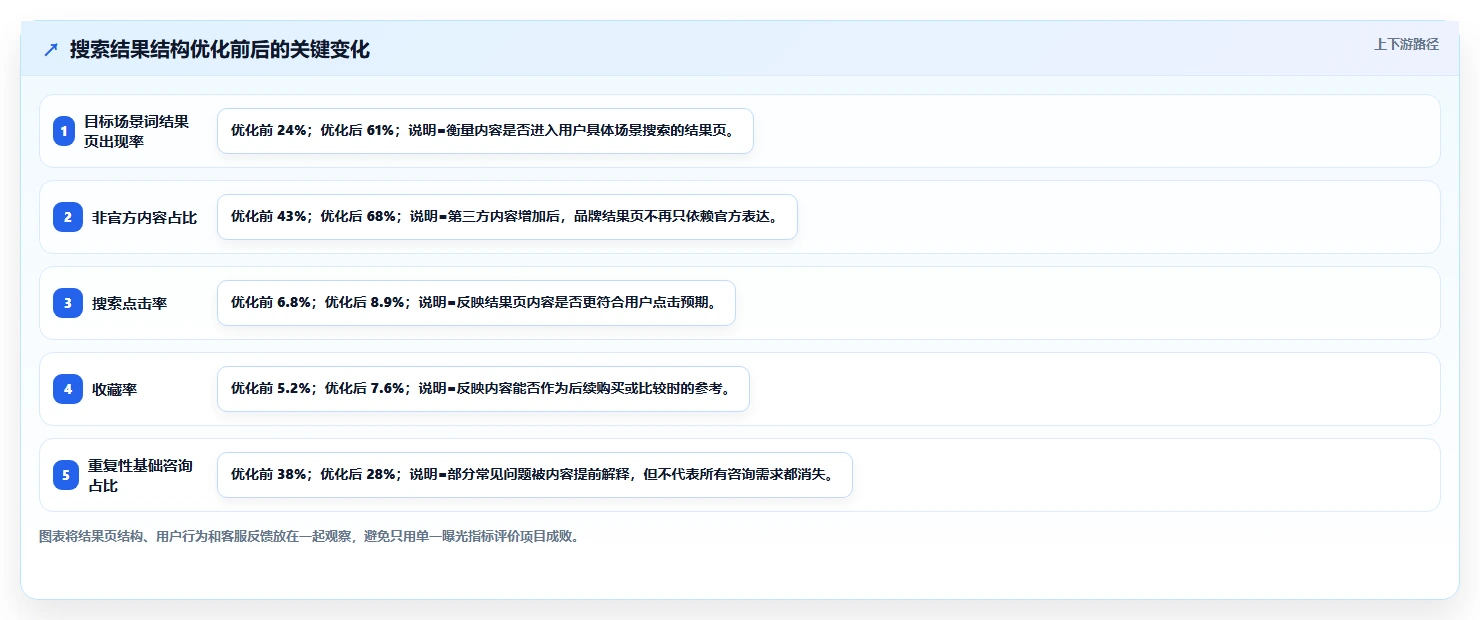Click the box reading 优化前 24%；优化后 61%
The width and height of the screenshot is (1480, 620).
pyautogui.click(x=485, y=131)
